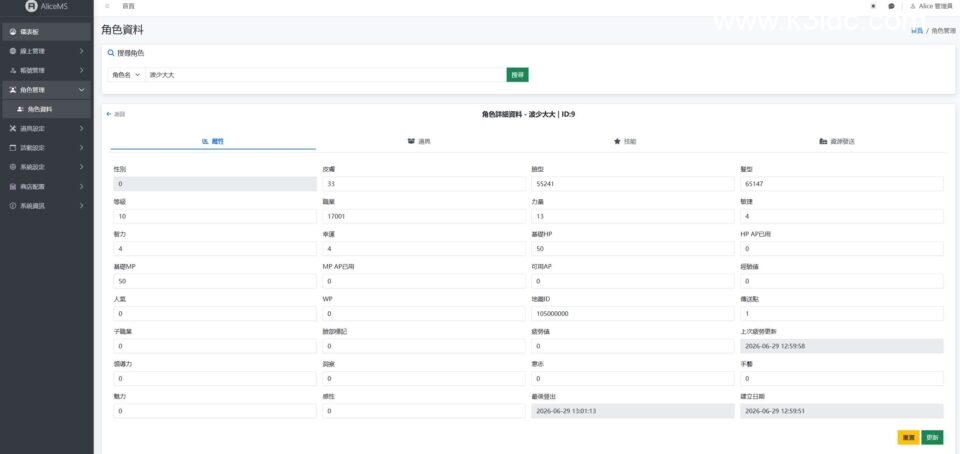Click the 經驗值 input field
This screenshot has width=960, height=454.
842,281
